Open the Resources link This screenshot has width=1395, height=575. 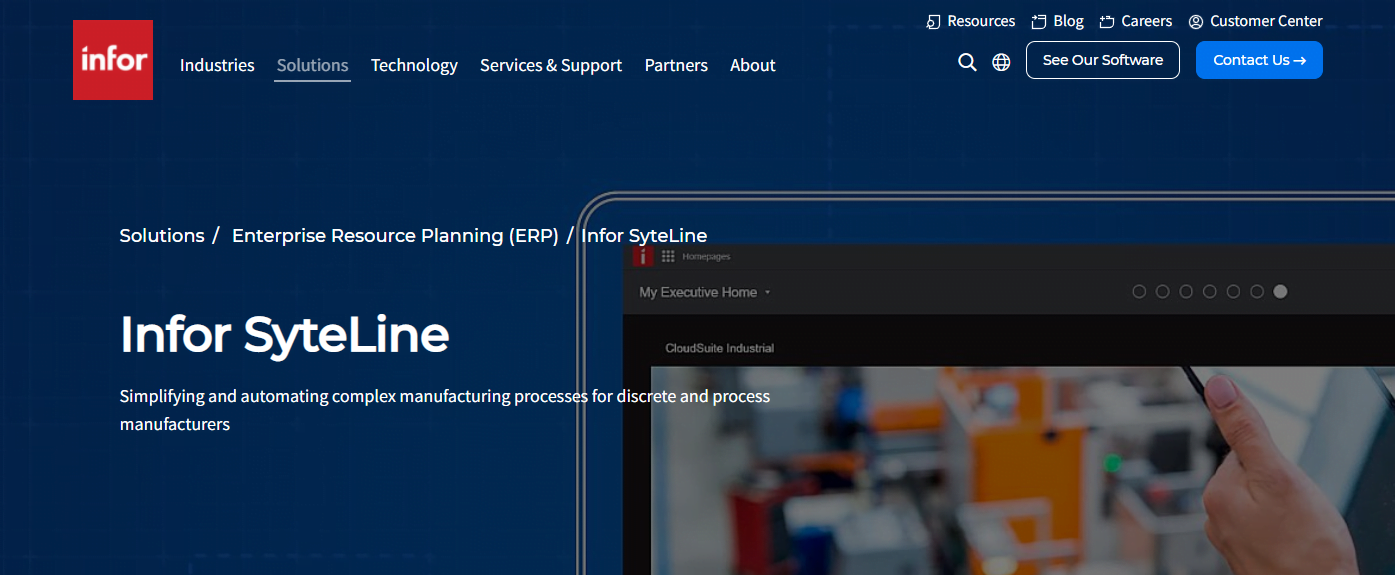[981, 21]
